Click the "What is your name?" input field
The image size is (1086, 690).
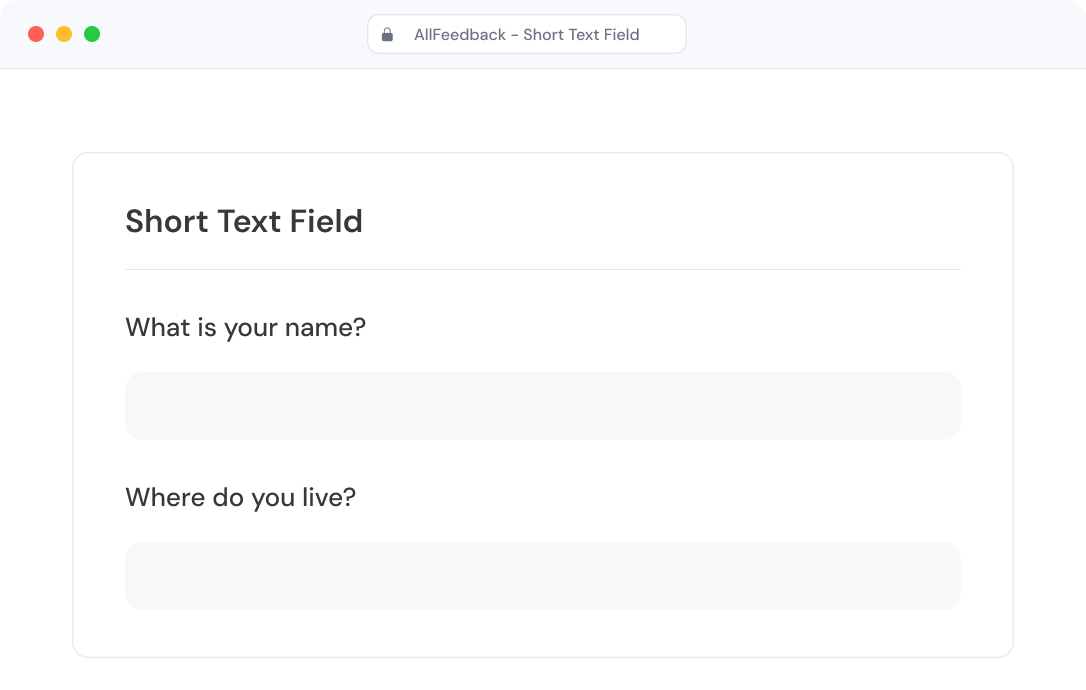coord(542,406)
